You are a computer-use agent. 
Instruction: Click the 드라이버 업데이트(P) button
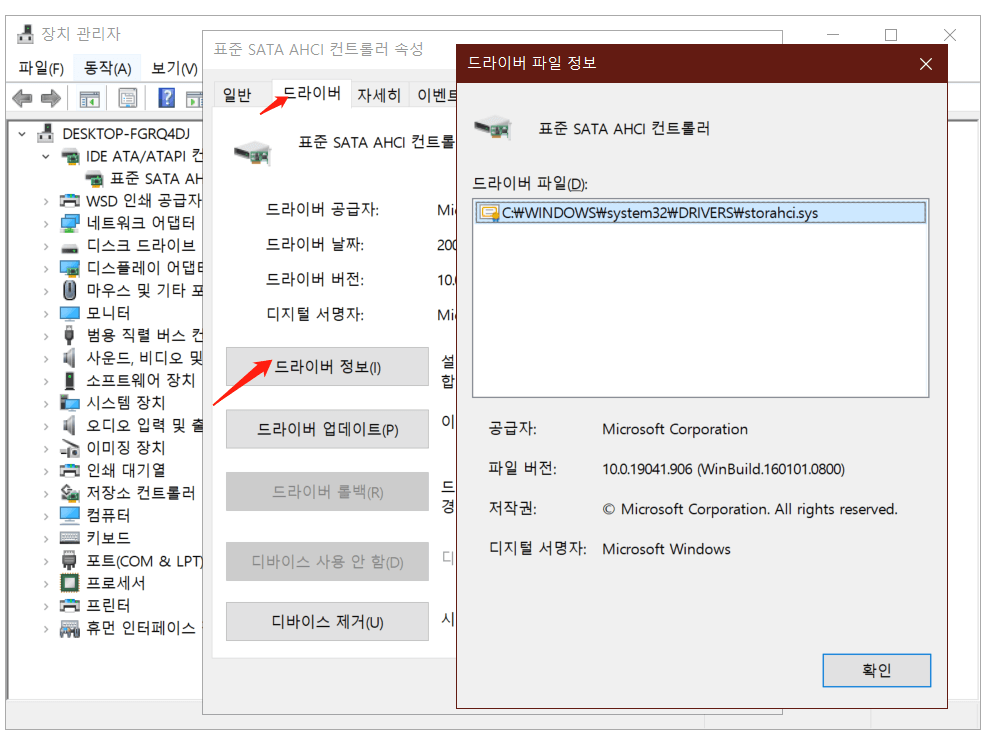pyautogui.click(x=327, y=429)
